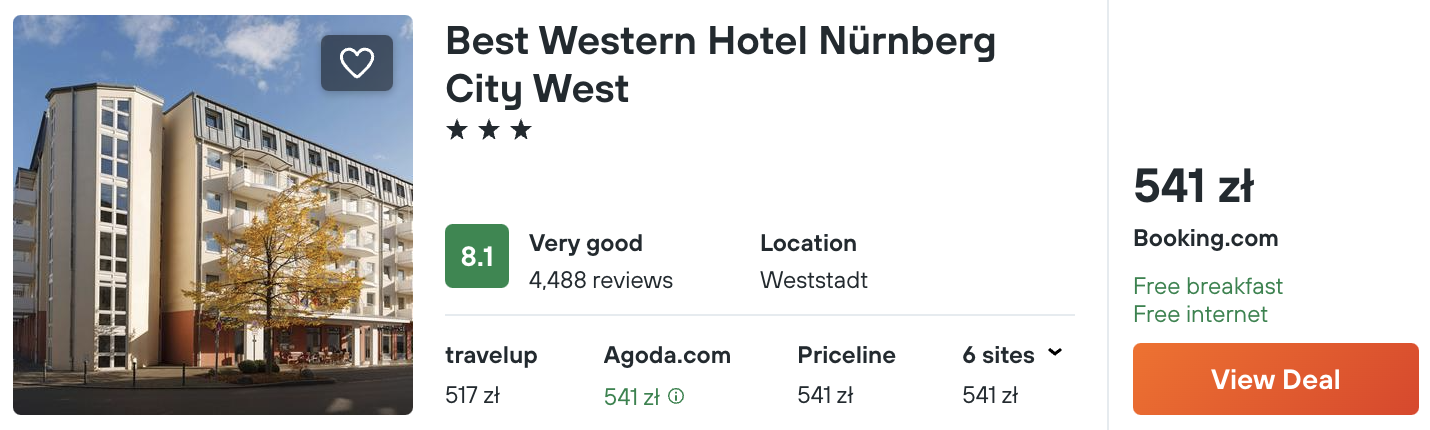Click the Free breakfast amenity text
Screen dimensions: 1430x430
[1208, 286]
